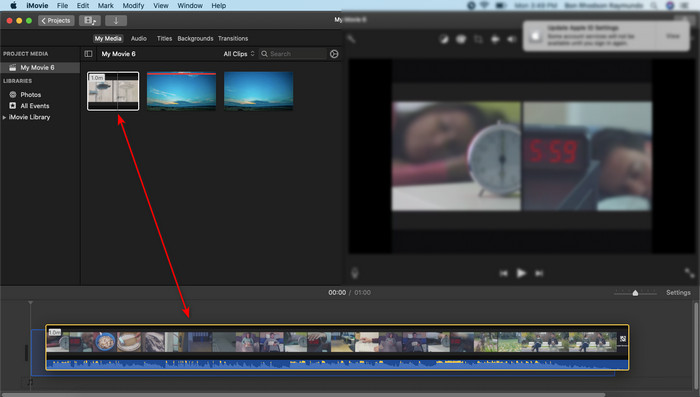Image resolution: width=700 pixels, height=397 pixels.
Task: Click the magic wand auto-enhance icon
Action: click(352, 39)
